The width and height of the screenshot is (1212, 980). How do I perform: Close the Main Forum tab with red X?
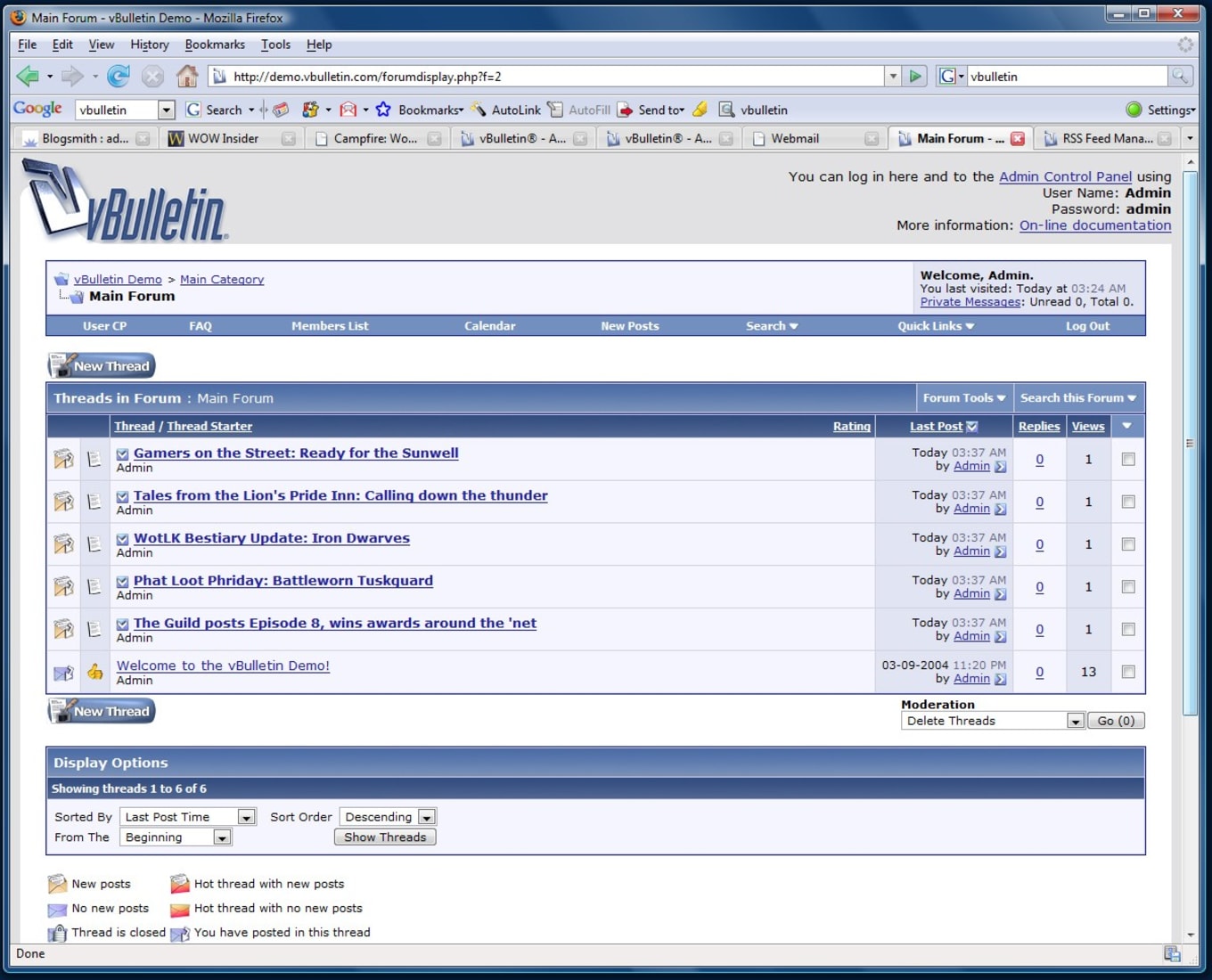[x=1018, y=139]
